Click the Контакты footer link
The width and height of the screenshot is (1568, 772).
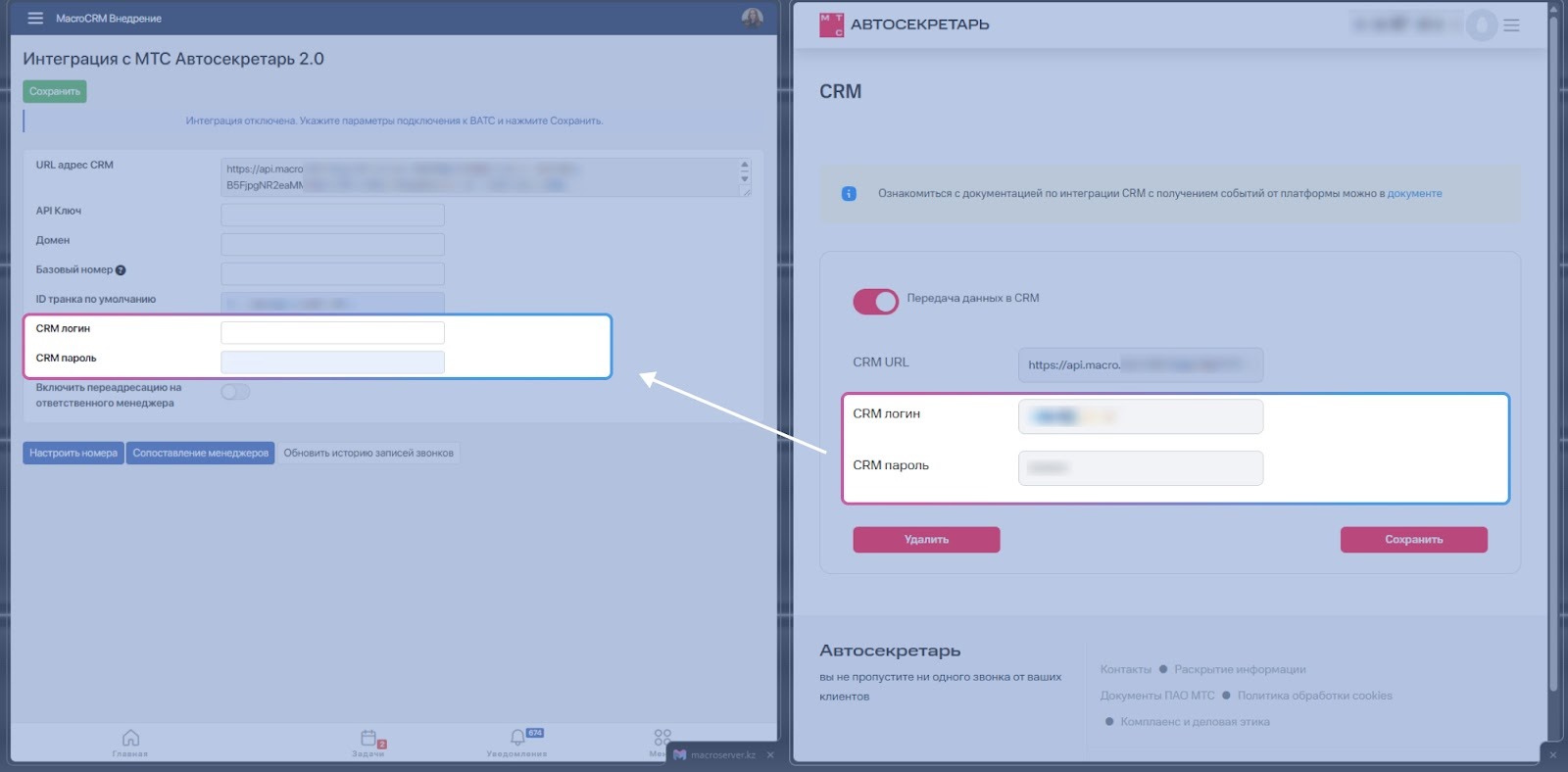(x=1125, y=669)
